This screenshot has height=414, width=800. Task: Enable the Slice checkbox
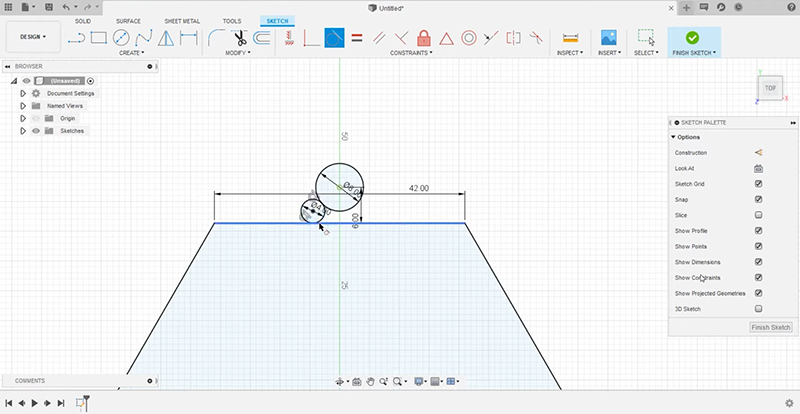[x=758, y=215]
